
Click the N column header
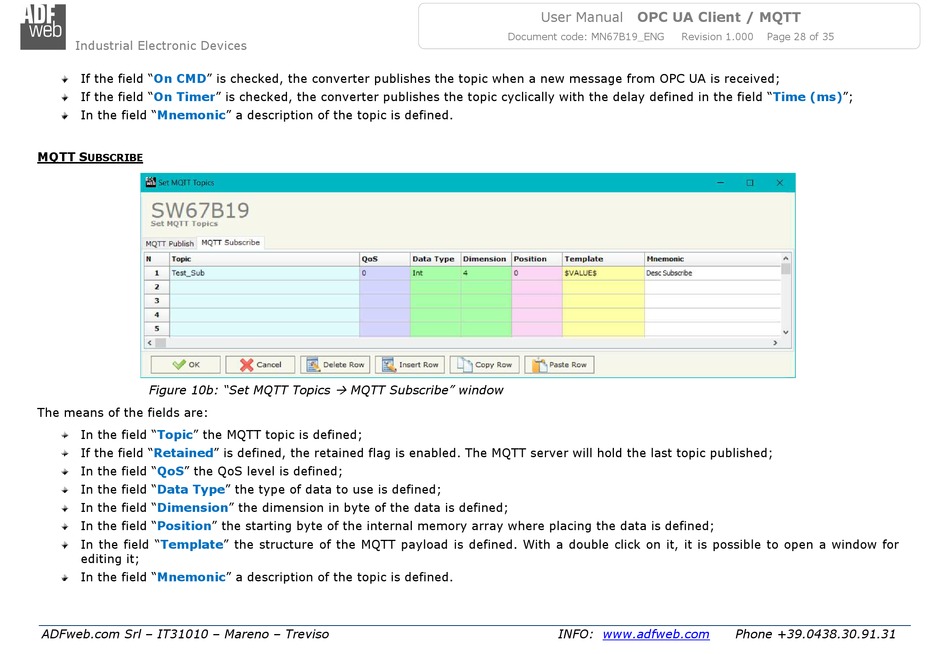pyautogui.click(x=156, y=259)
